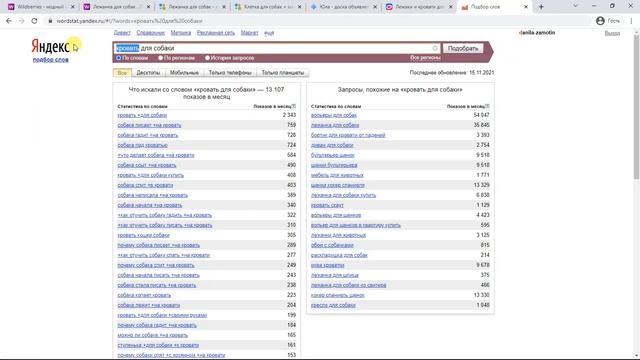
Task: Open 'лежанки для животных' query link
Action: click(338, 235)
